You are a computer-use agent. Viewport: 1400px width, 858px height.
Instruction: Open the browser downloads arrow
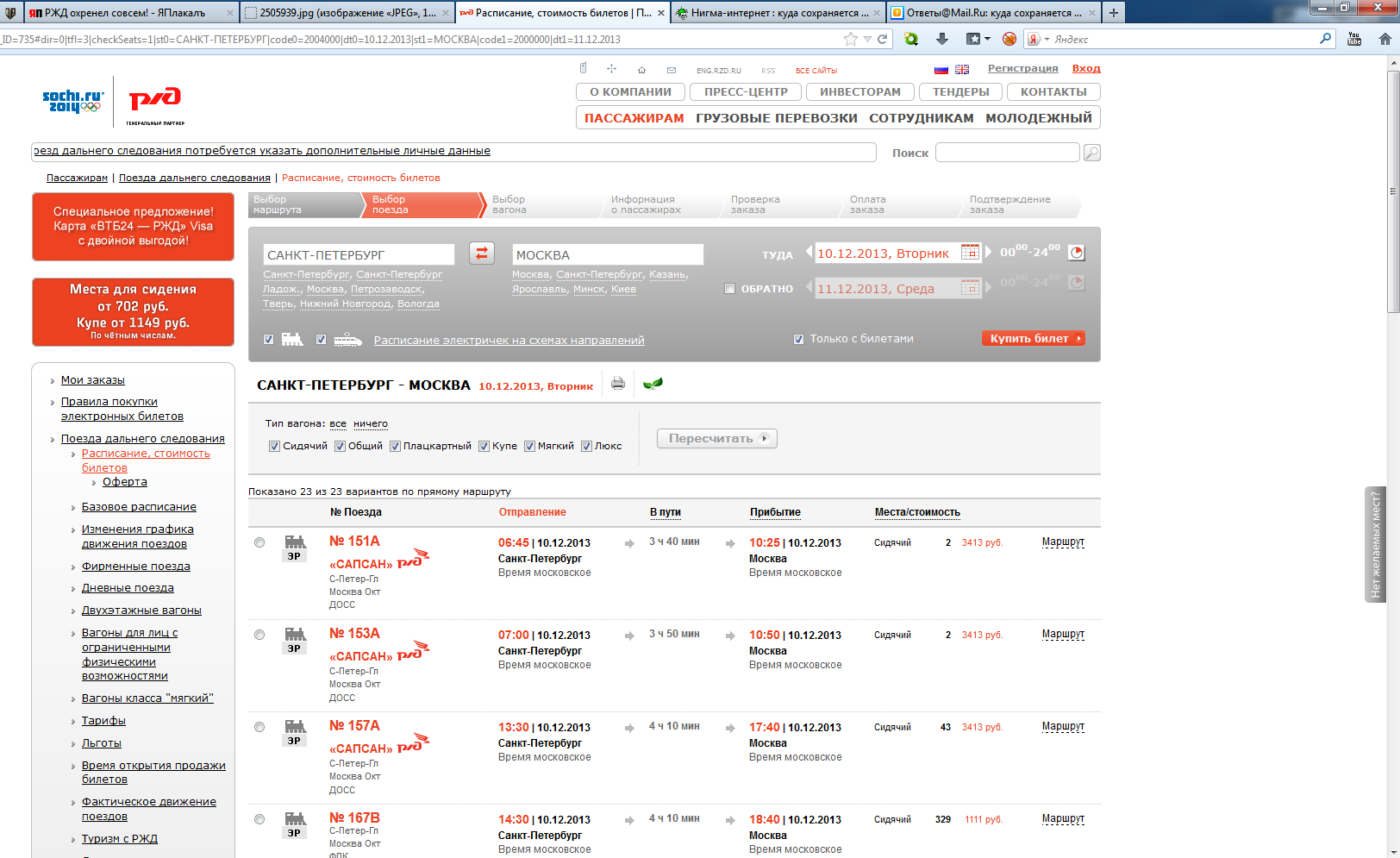(x=942, y=39)
